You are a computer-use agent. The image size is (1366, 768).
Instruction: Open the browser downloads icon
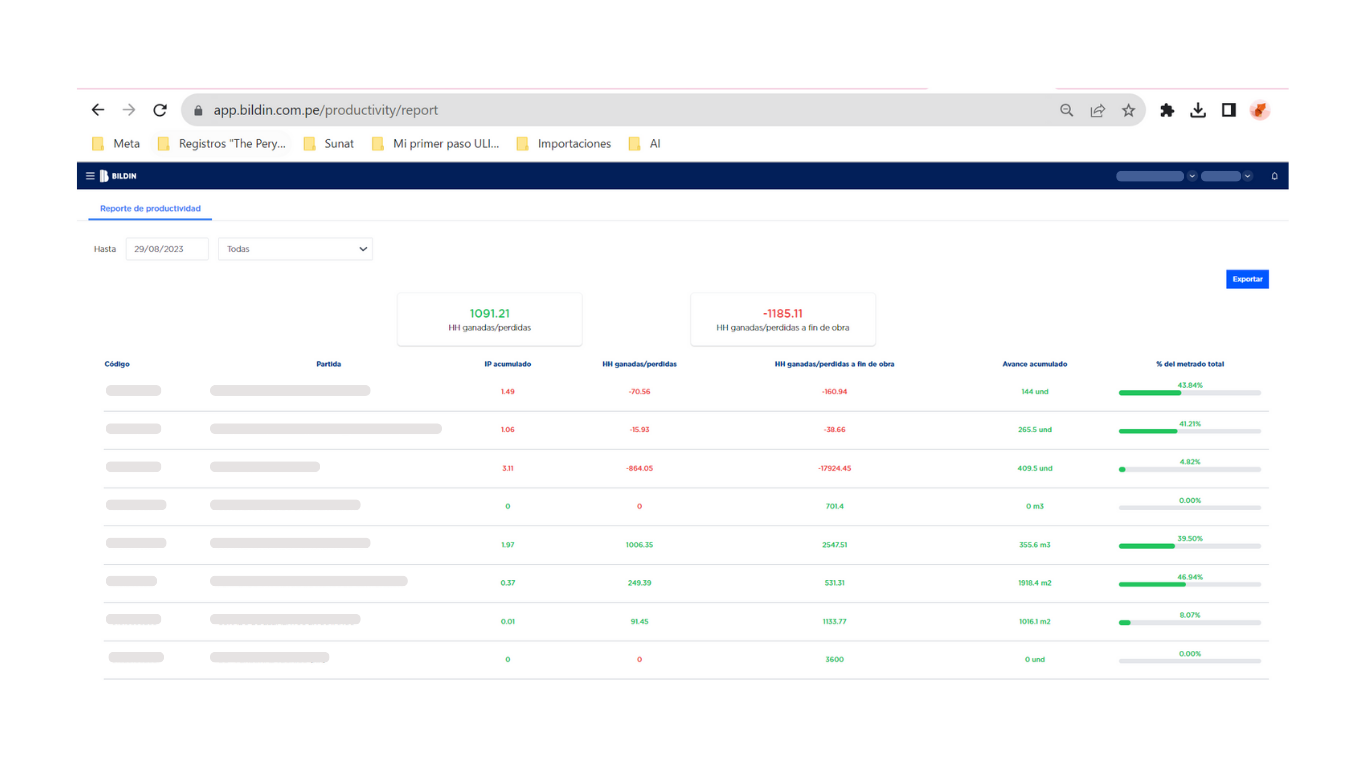[1198, 110]
